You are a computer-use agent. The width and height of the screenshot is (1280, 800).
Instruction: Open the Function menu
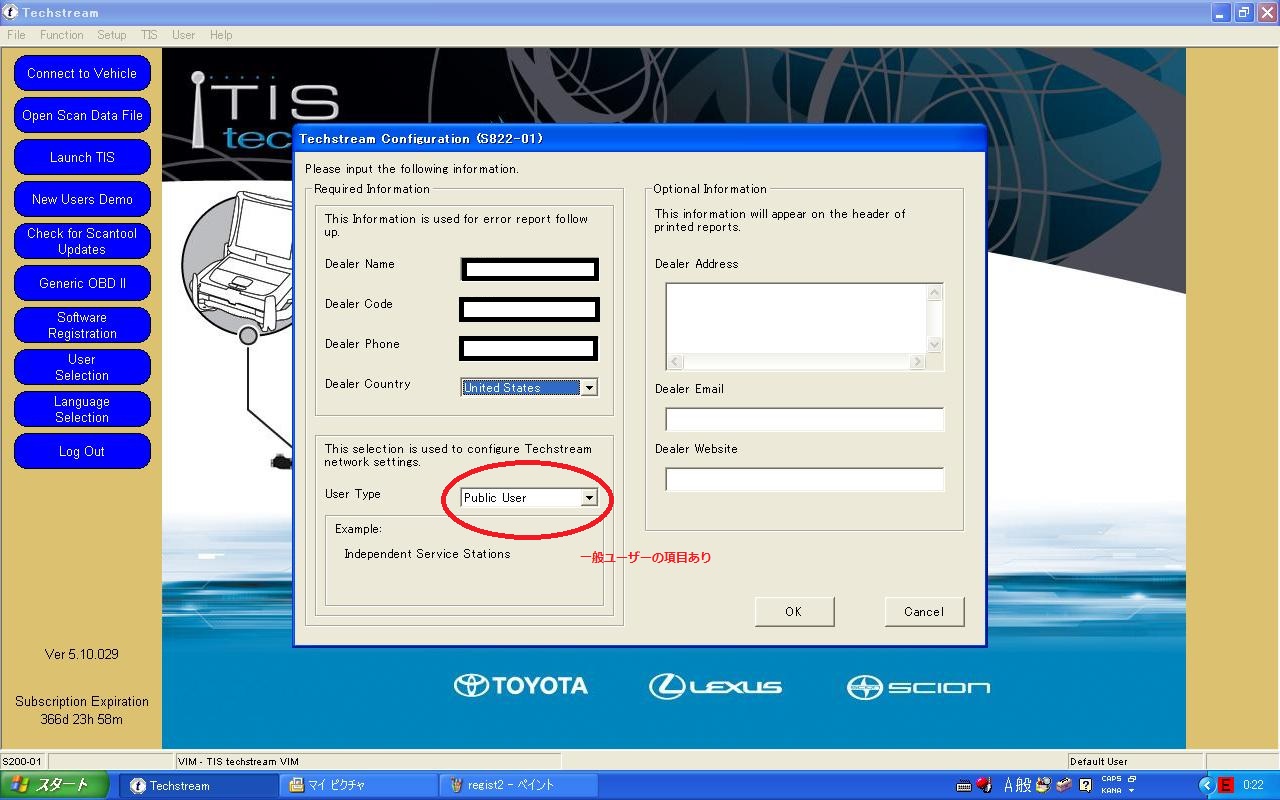click(x=62, y=35)
